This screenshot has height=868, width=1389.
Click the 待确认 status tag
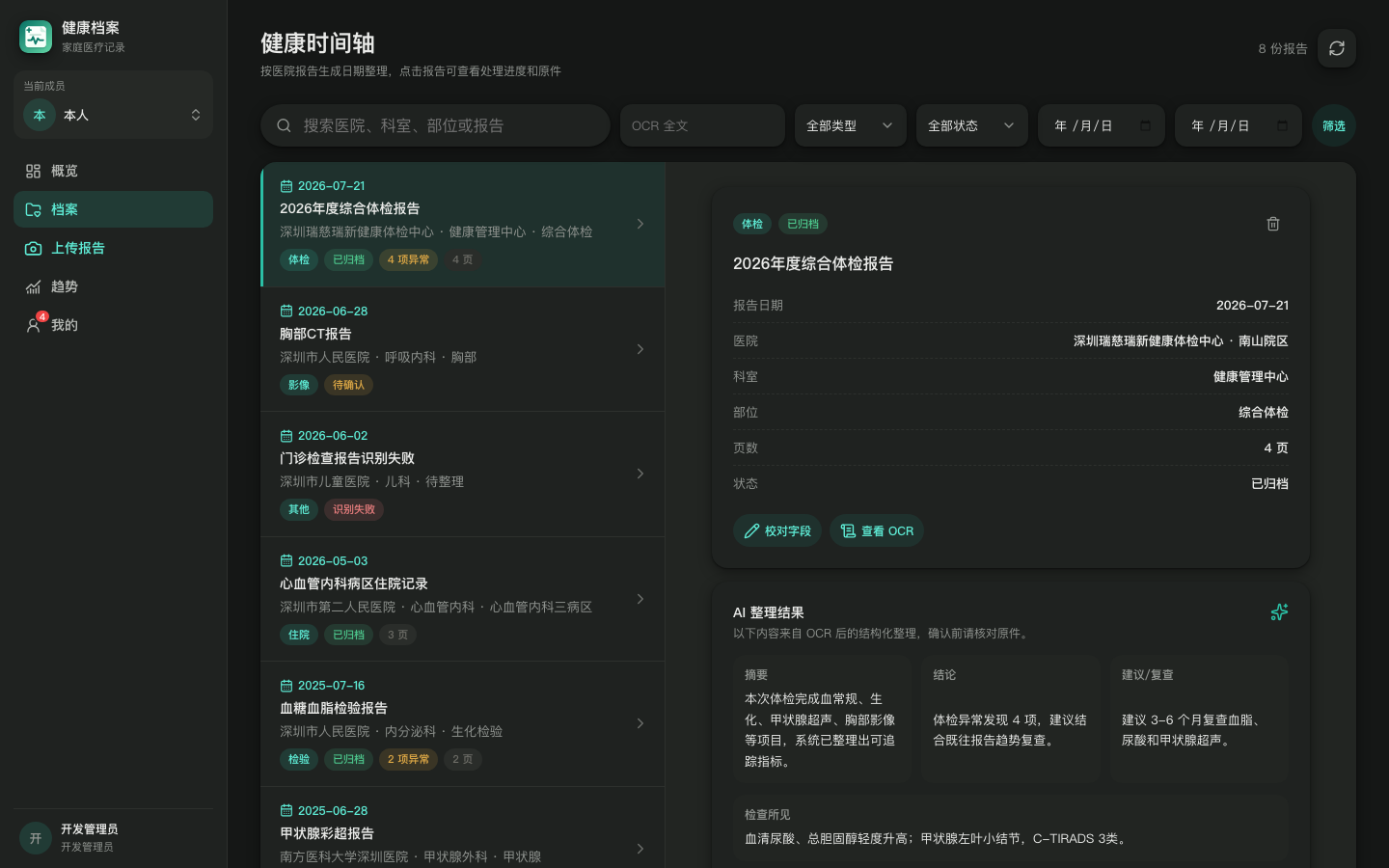[348, 385]
